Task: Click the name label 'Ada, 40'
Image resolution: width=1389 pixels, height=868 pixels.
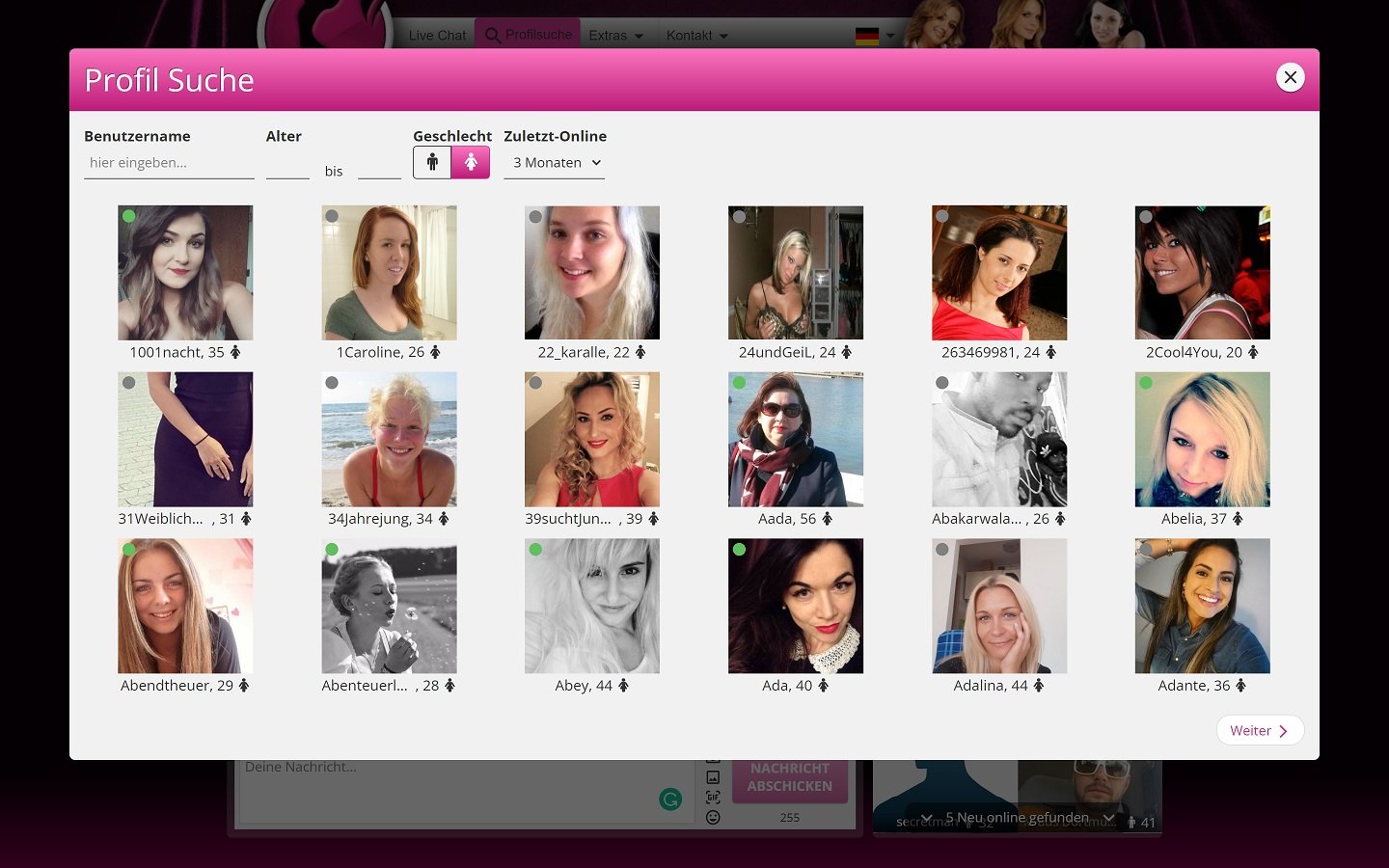Action: click(787, 686)
